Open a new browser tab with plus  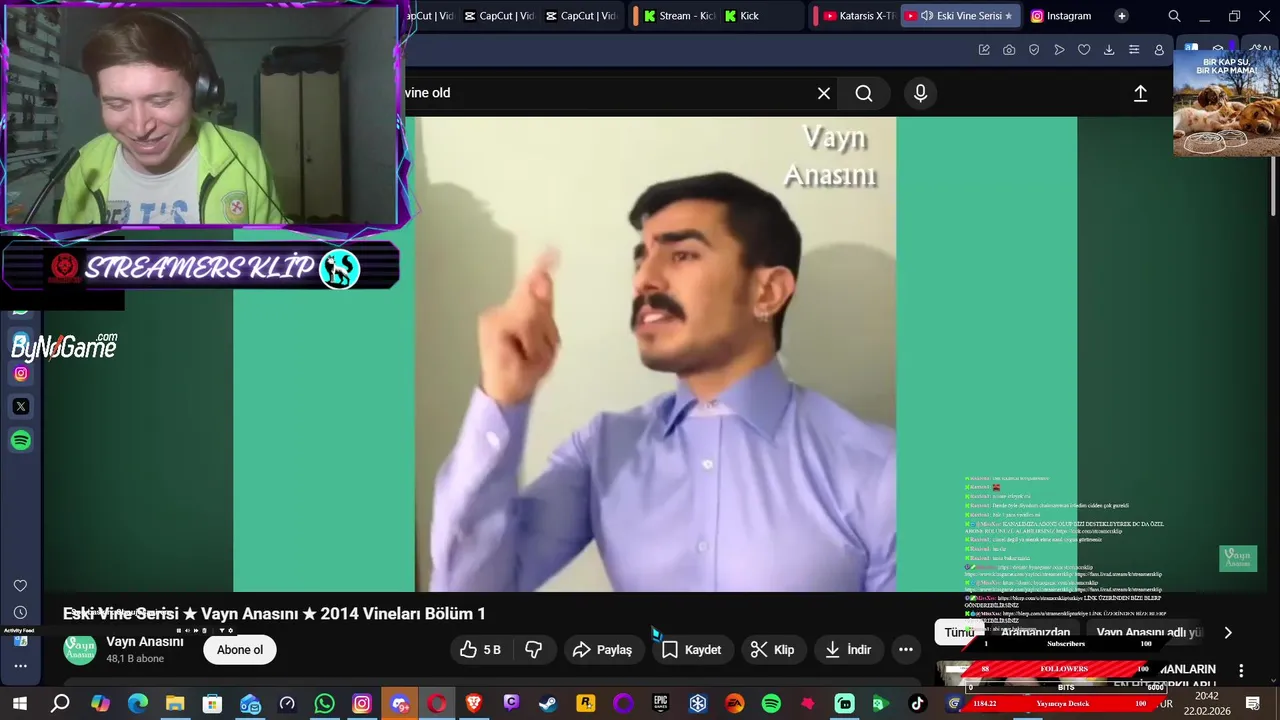coord(1121,16)
